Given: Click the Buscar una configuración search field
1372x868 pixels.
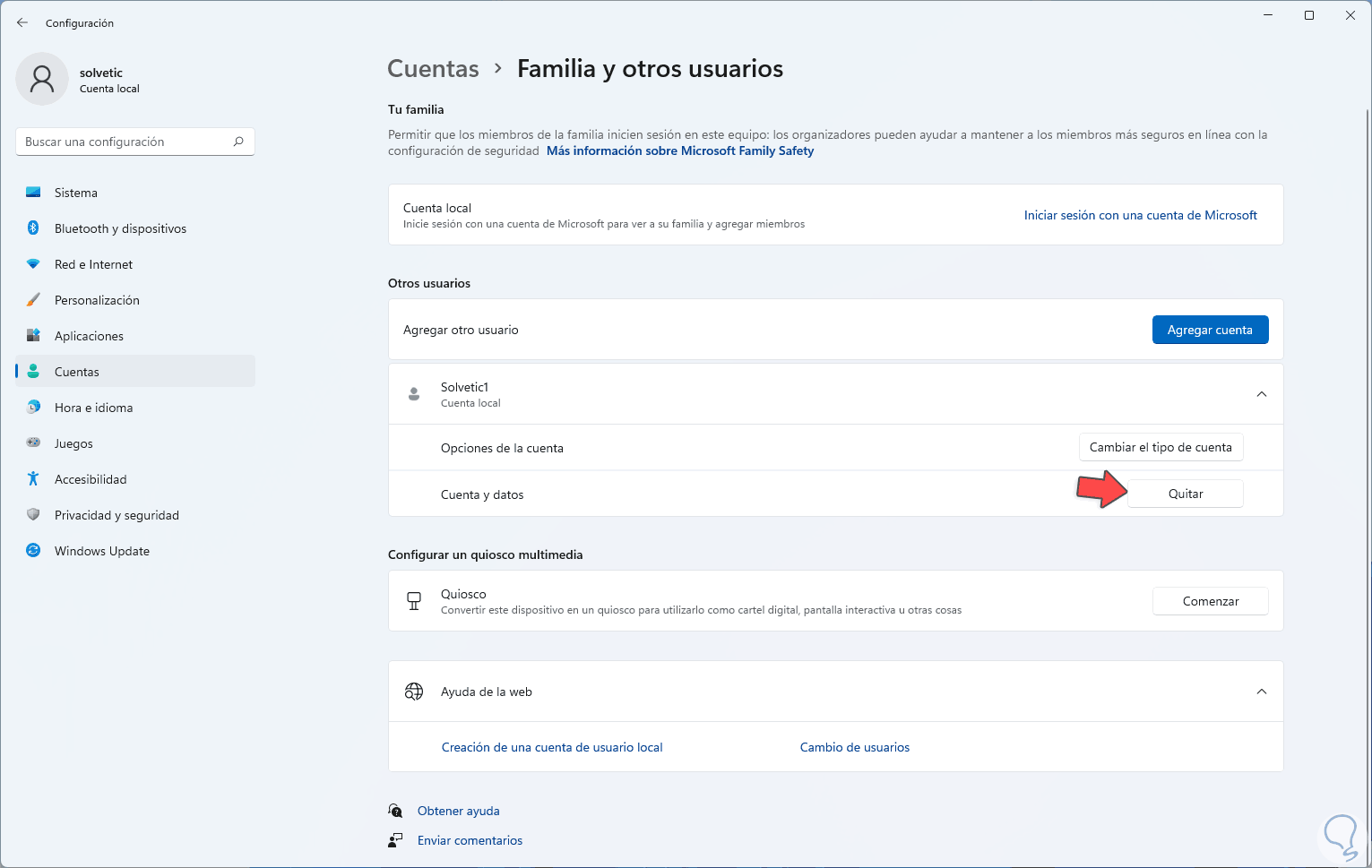Looking at the screenshot, I should (x=125, y=142).
